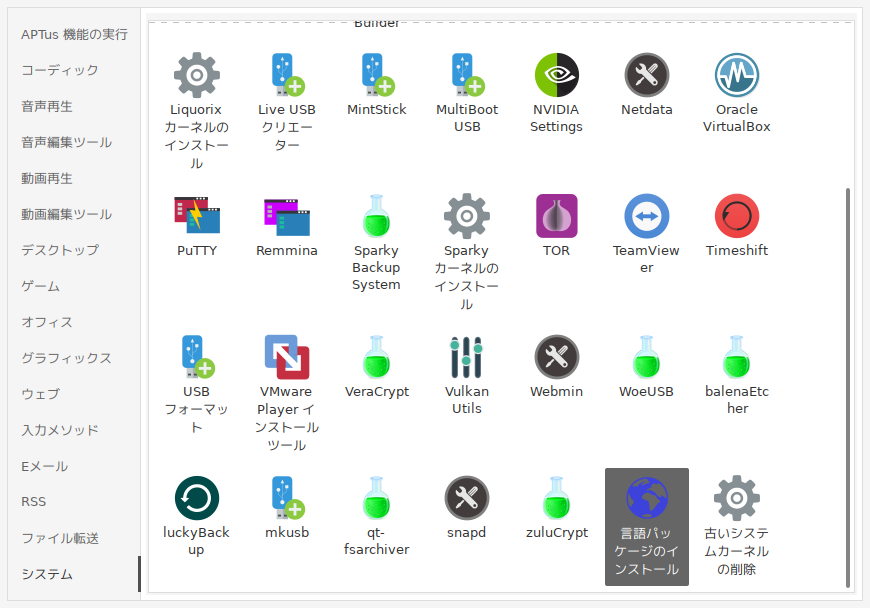Select MultiBoot USB icon

[x=467, y=75]
